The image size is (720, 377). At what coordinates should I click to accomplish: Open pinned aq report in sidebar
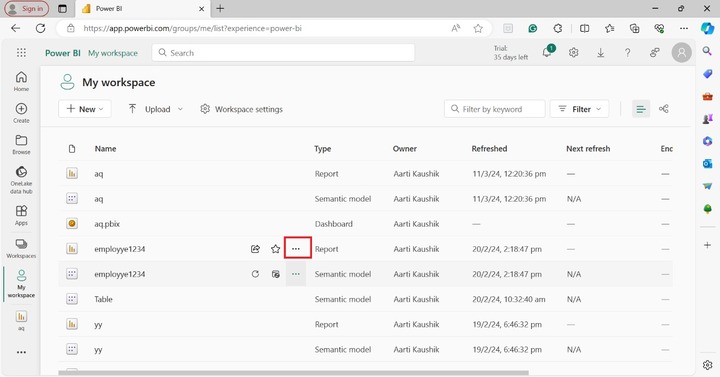tap(21, 320)
